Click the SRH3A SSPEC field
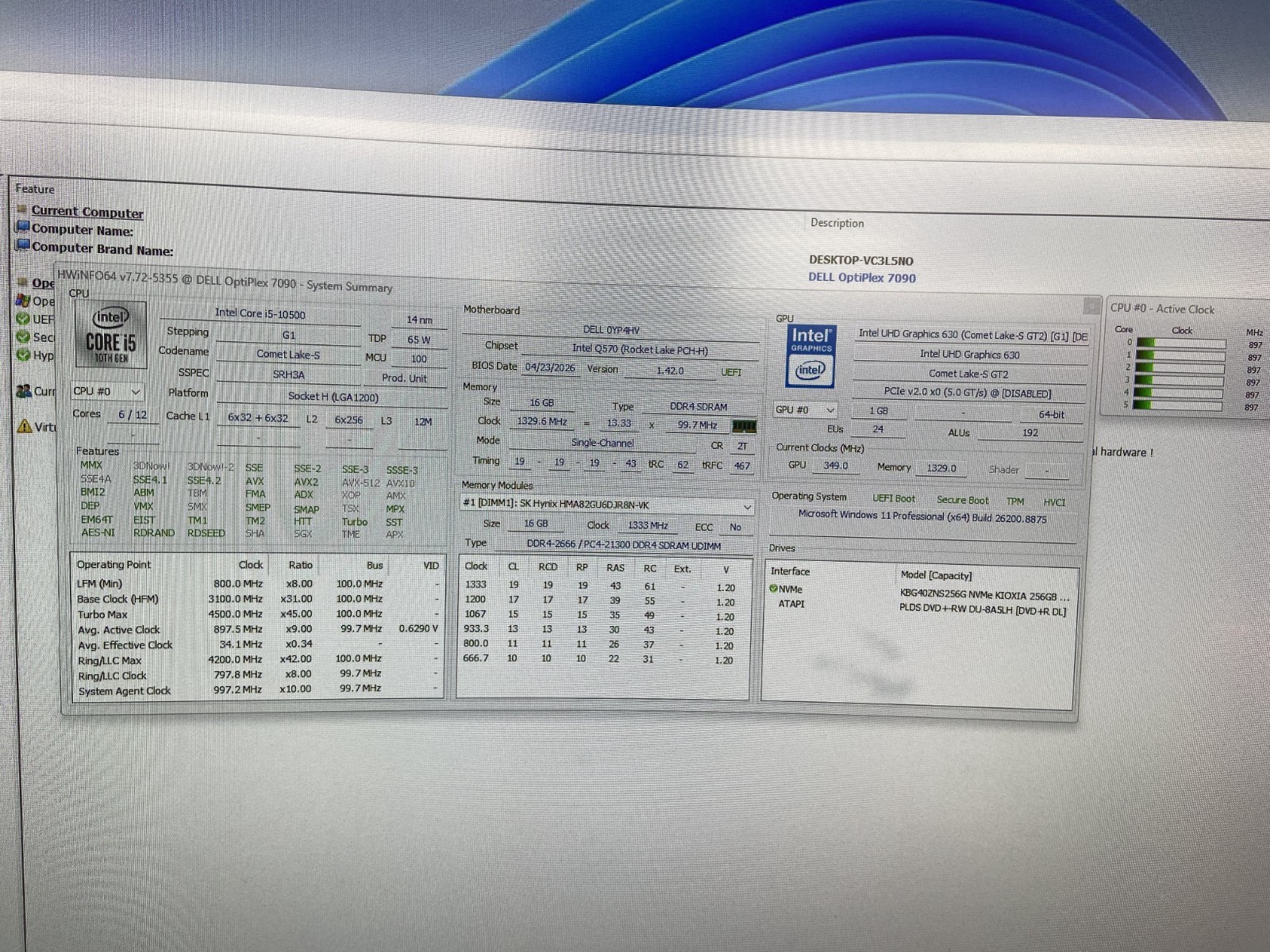Image resolution: width=1270 pixels, height=952 pixels. [x=288, y=374]
